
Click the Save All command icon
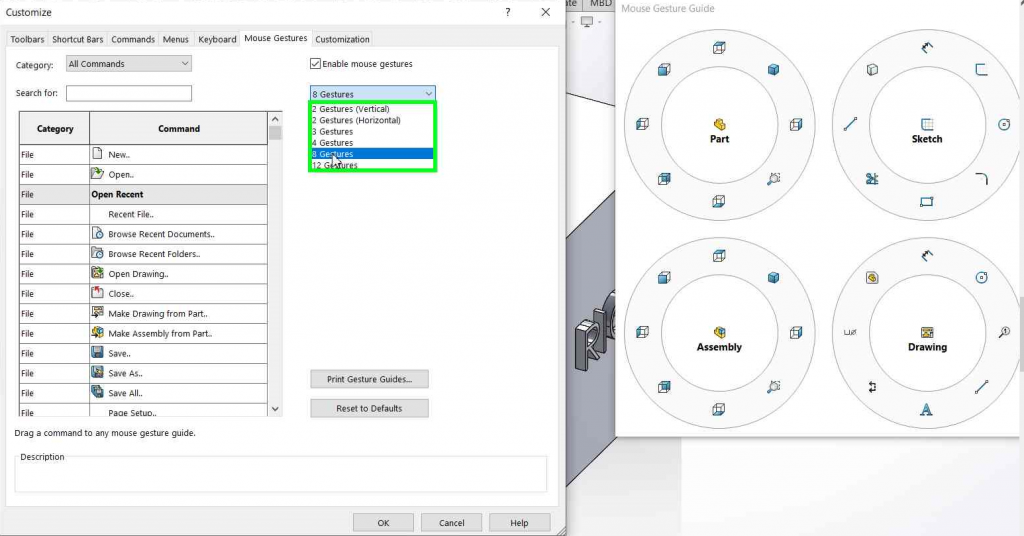click(98, 392)
